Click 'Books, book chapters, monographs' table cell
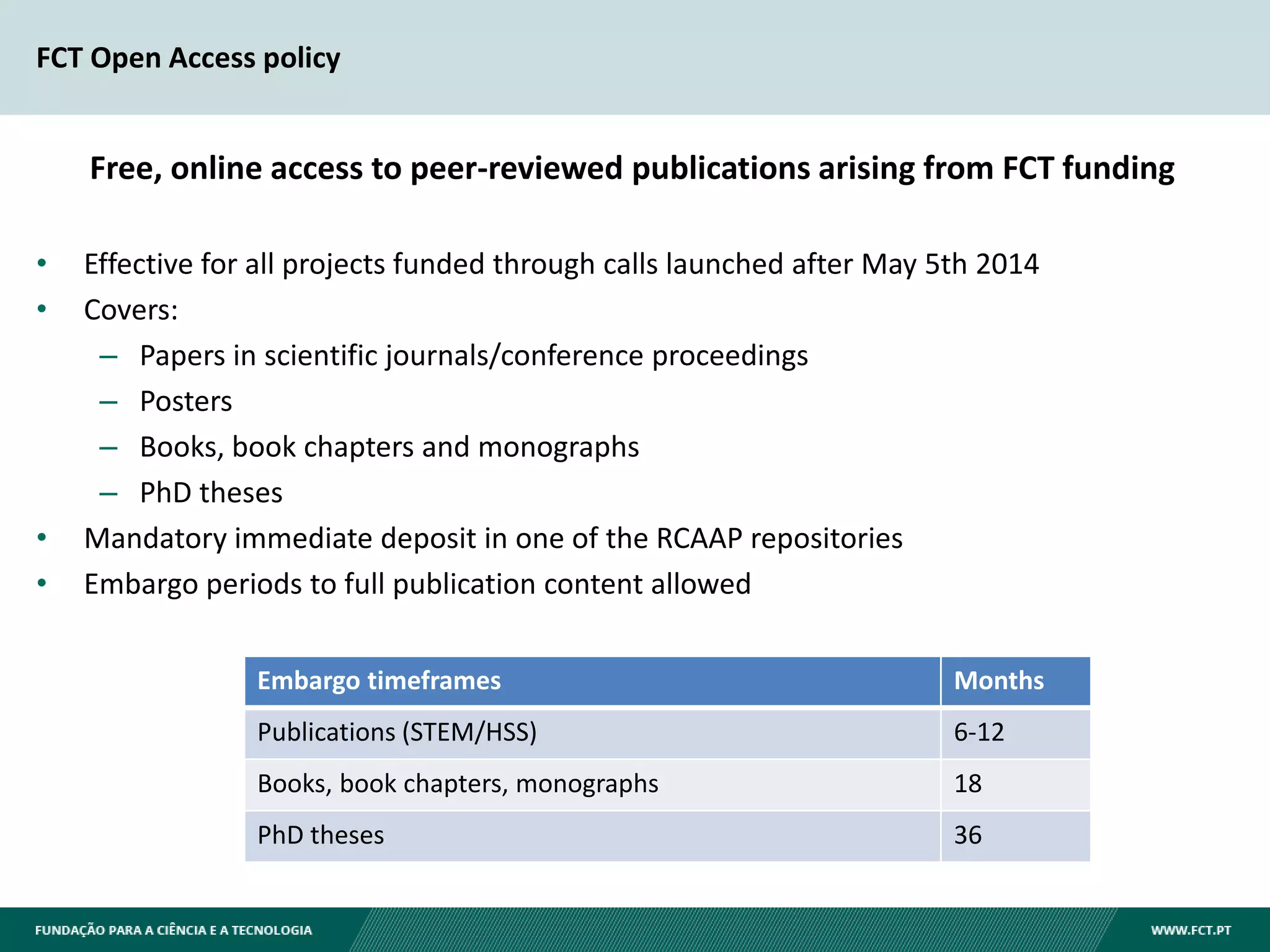The image size is (1270, 952). (592, 785)
